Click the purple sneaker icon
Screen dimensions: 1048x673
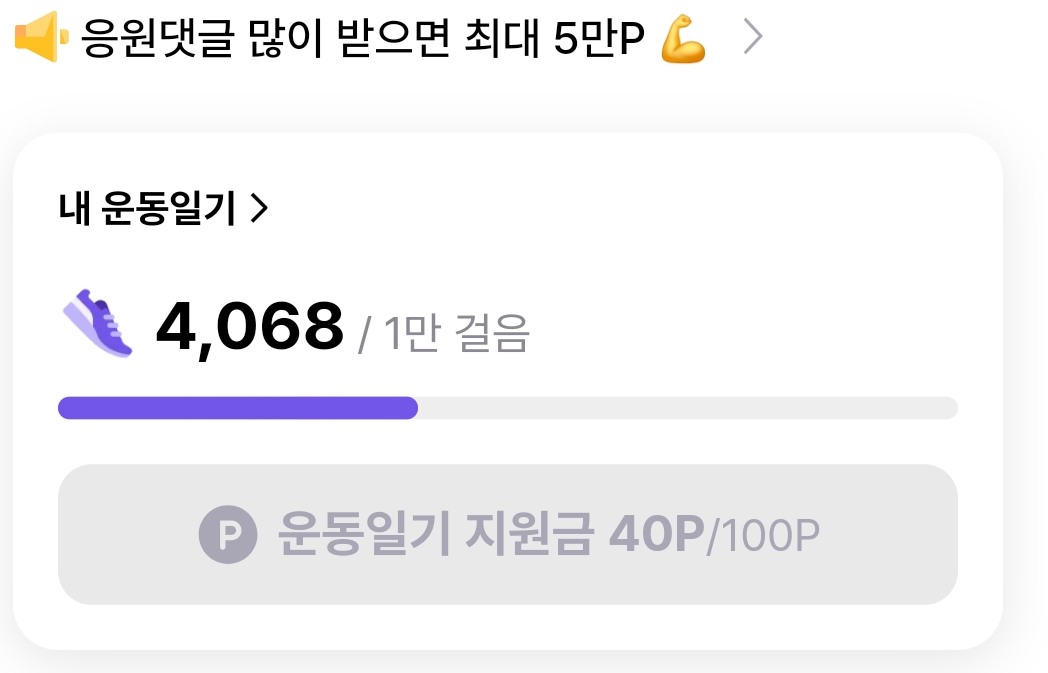click(x=97, y=324)
